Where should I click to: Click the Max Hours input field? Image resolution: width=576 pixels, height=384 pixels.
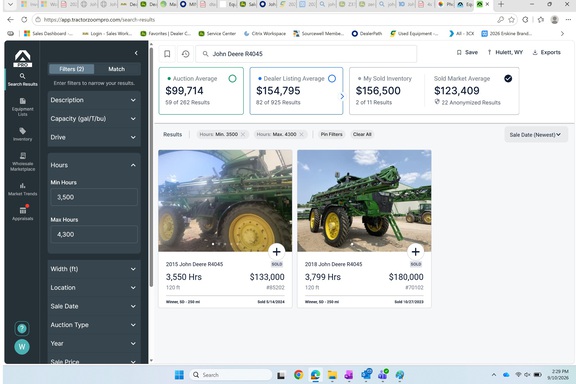(x=94, y=234)
